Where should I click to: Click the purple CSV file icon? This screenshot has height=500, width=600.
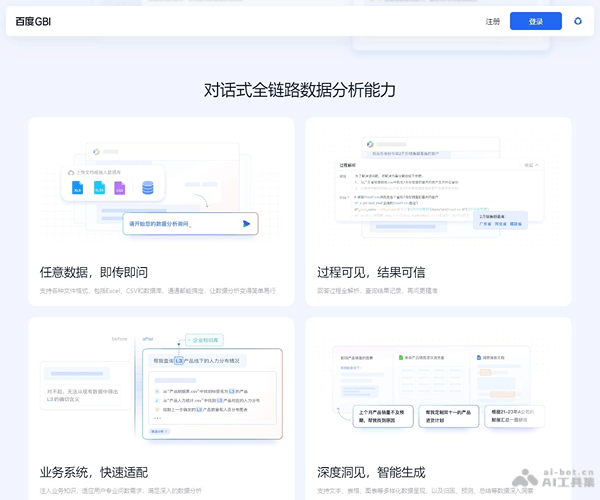[119, 187]
